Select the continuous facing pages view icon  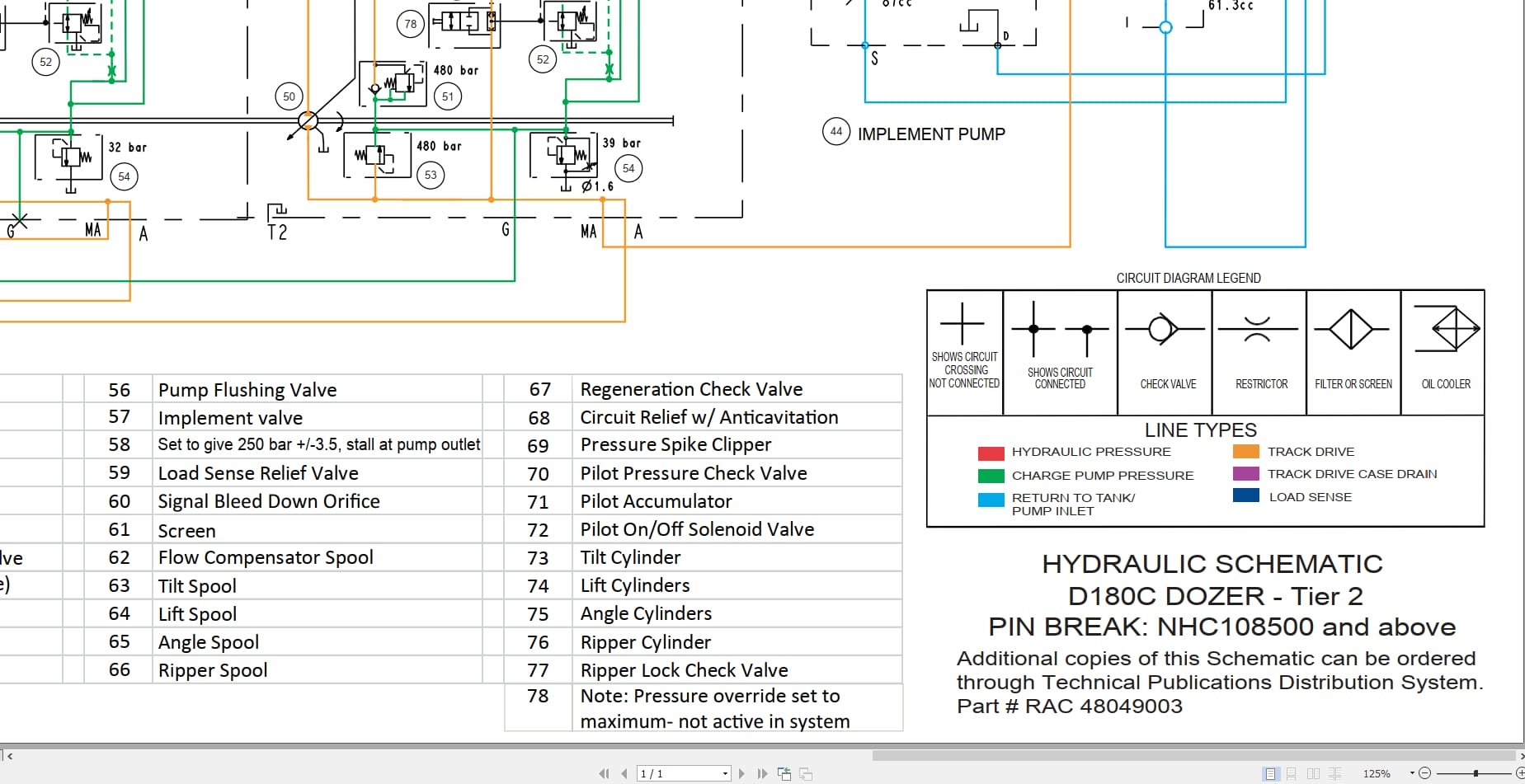point(1335,773)
